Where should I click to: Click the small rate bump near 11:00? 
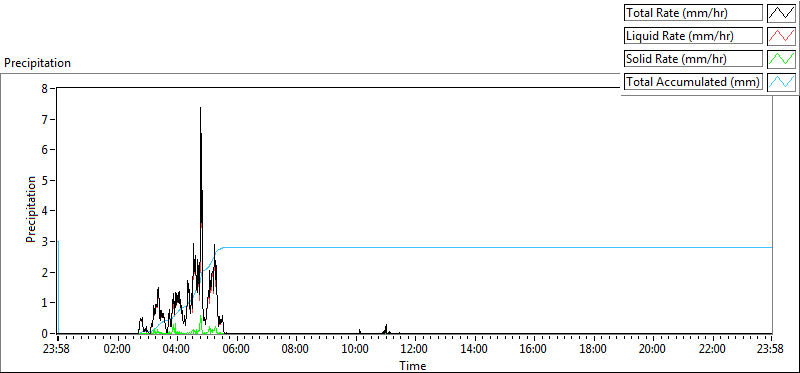tap(386, 329)
